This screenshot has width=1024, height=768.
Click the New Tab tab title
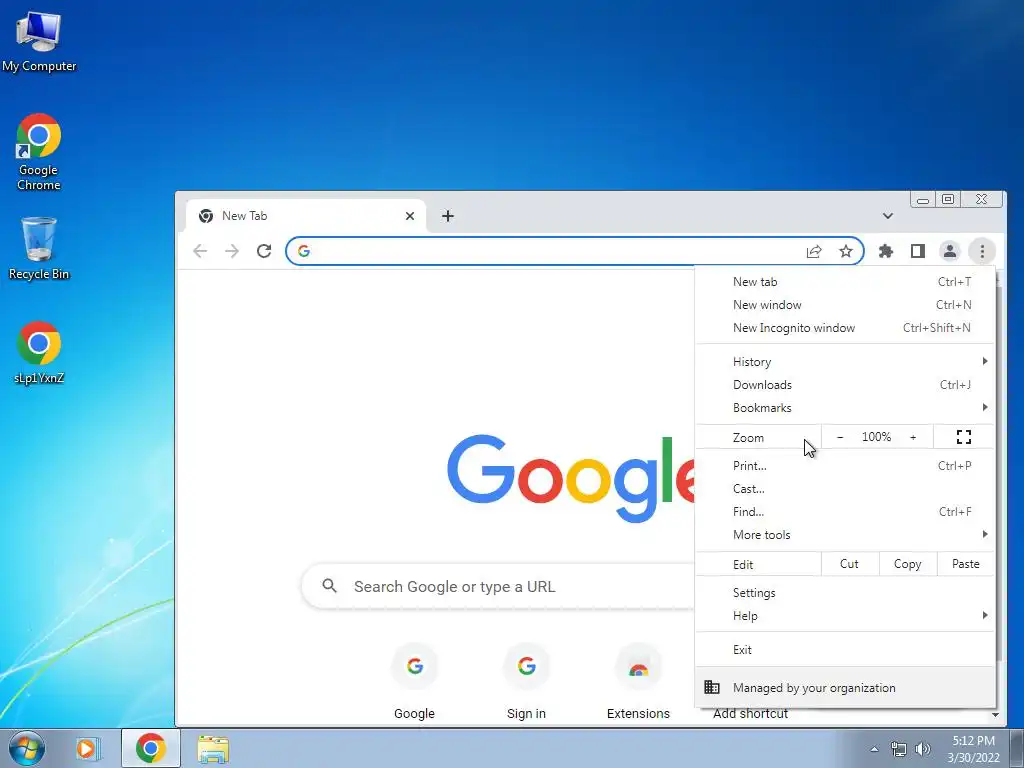244,216
